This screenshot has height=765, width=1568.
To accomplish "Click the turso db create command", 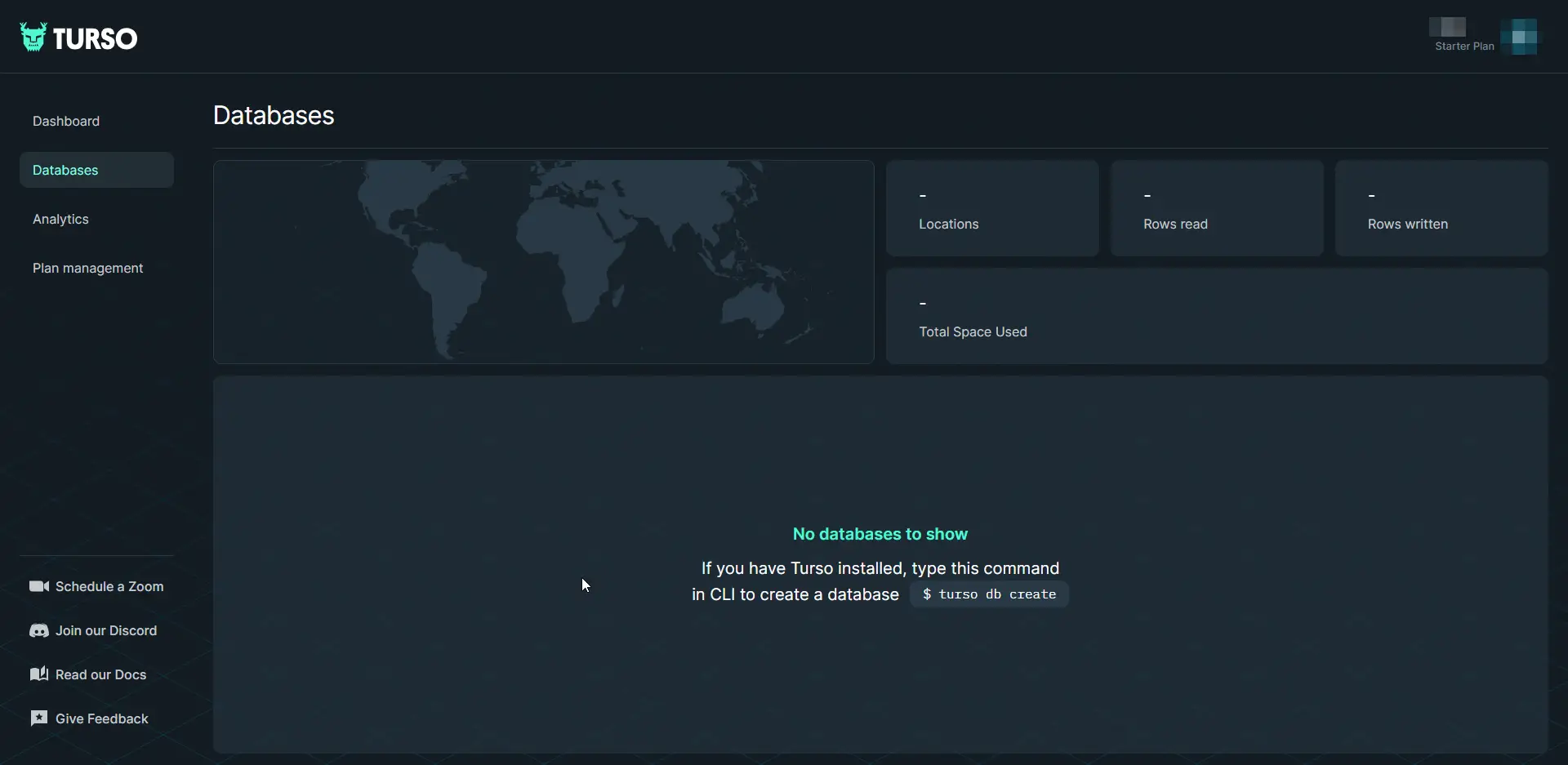I will (x=989, y=594).
